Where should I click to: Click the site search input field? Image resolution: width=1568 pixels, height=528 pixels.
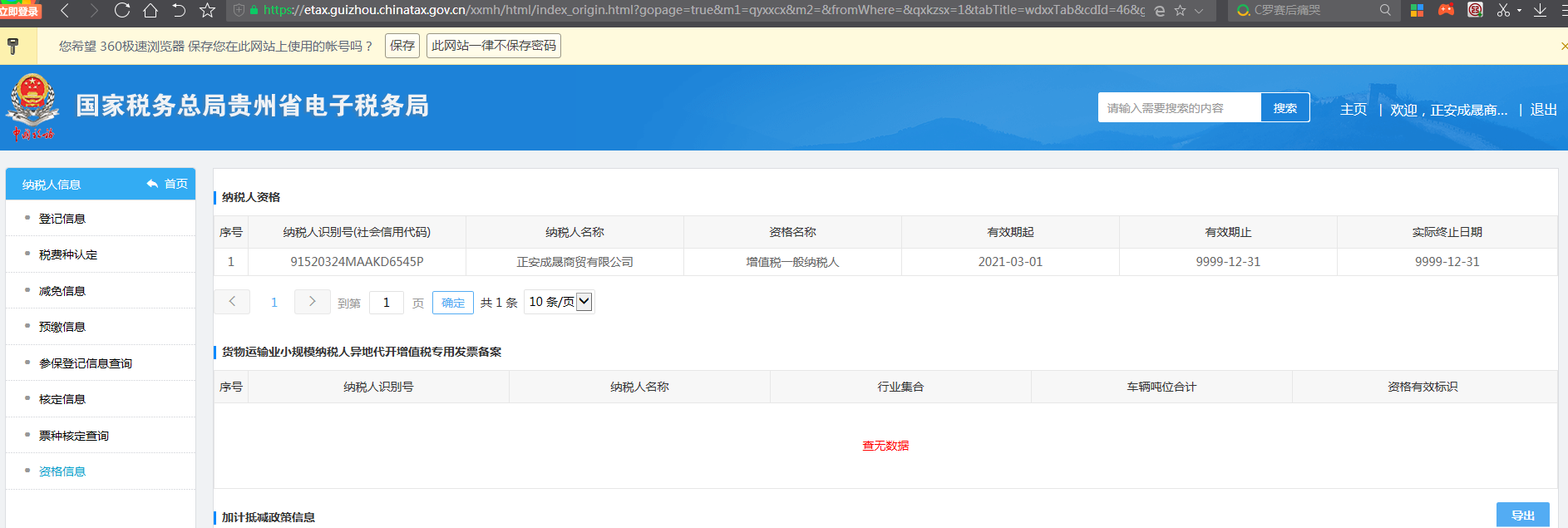1179,108
